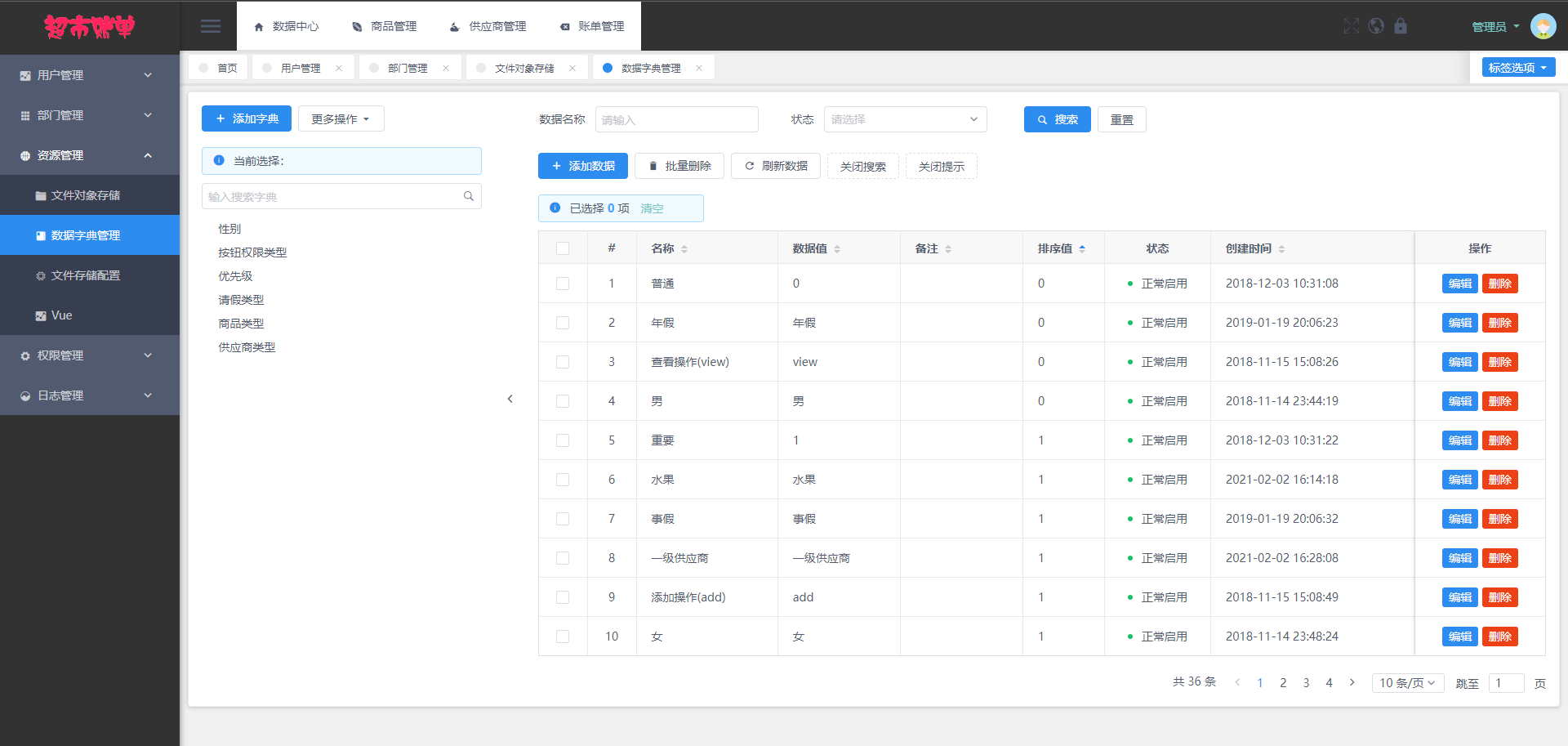This screenshot has height=746, width=1568.
Task: Switch to 供应商管理 top menu
Action: pos(488,26)
